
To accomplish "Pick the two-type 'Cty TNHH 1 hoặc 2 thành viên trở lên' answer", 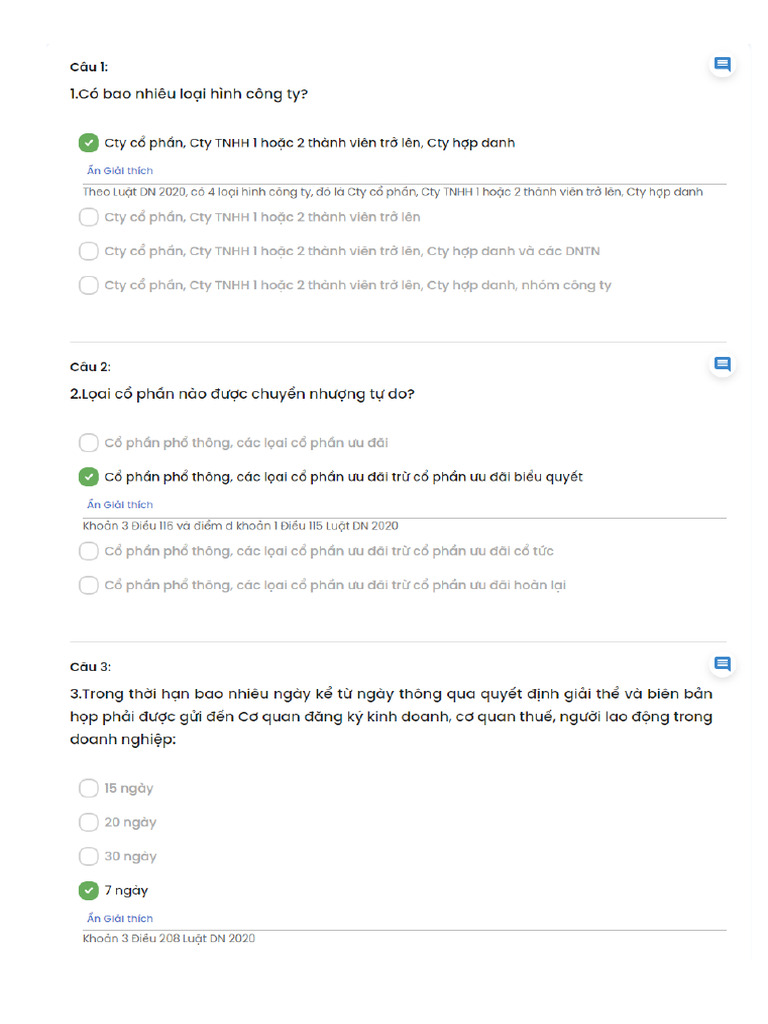I will point(88,217).
